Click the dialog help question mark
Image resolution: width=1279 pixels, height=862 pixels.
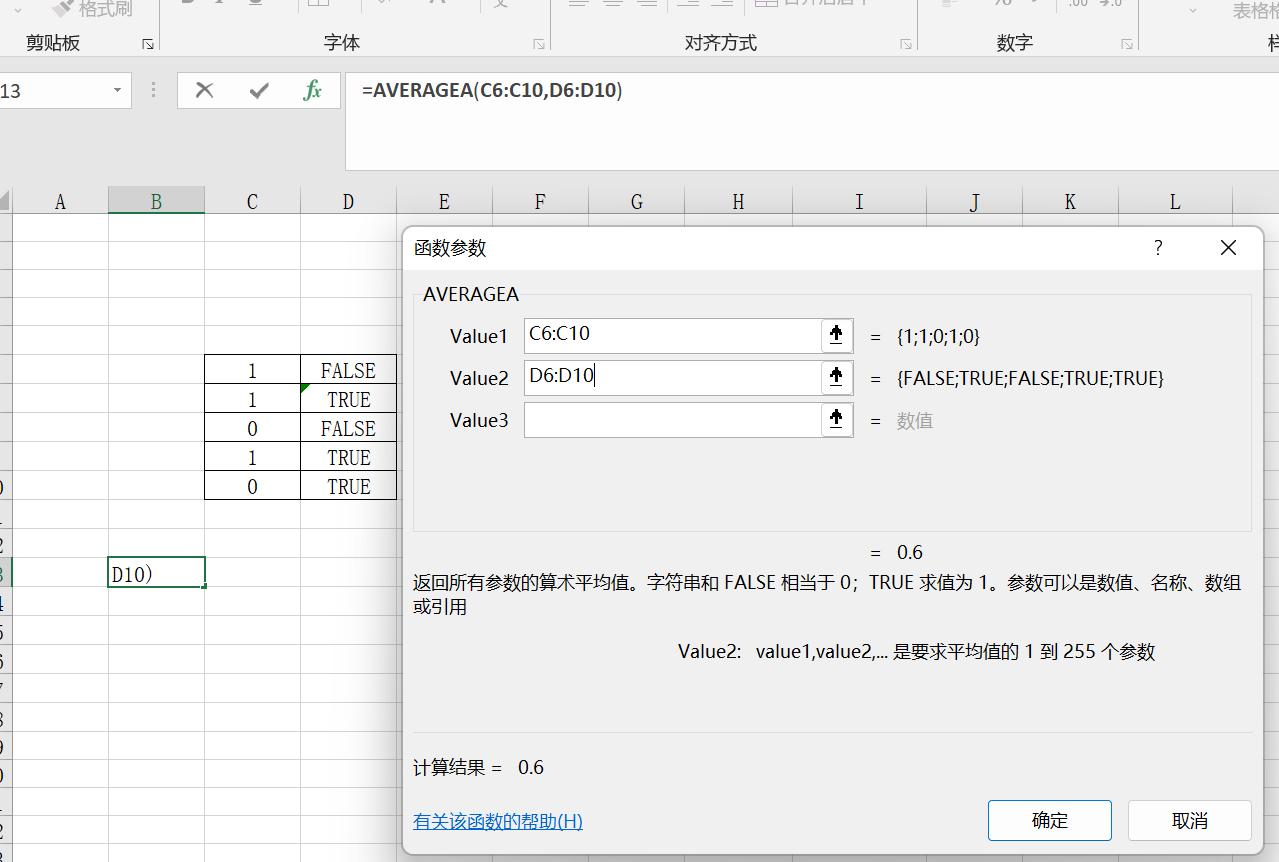coord(1158,248)
